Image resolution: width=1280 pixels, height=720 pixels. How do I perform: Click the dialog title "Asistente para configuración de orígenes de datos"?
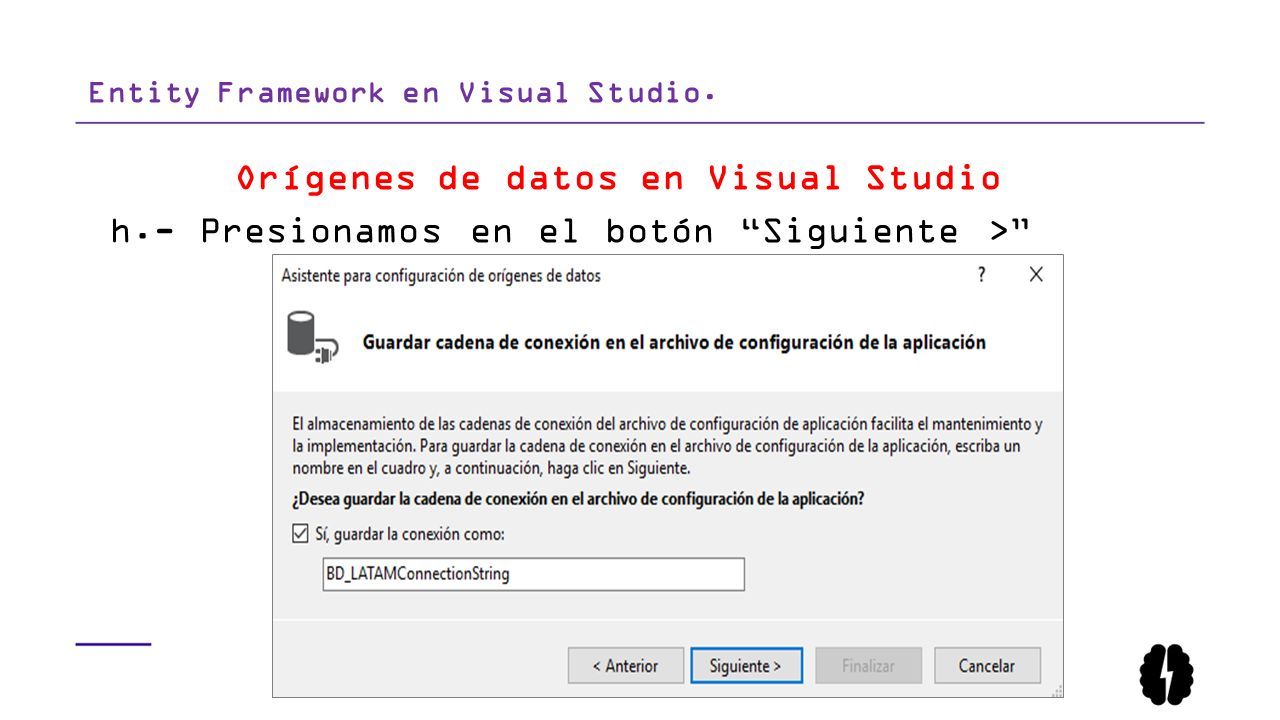(441, 275)
